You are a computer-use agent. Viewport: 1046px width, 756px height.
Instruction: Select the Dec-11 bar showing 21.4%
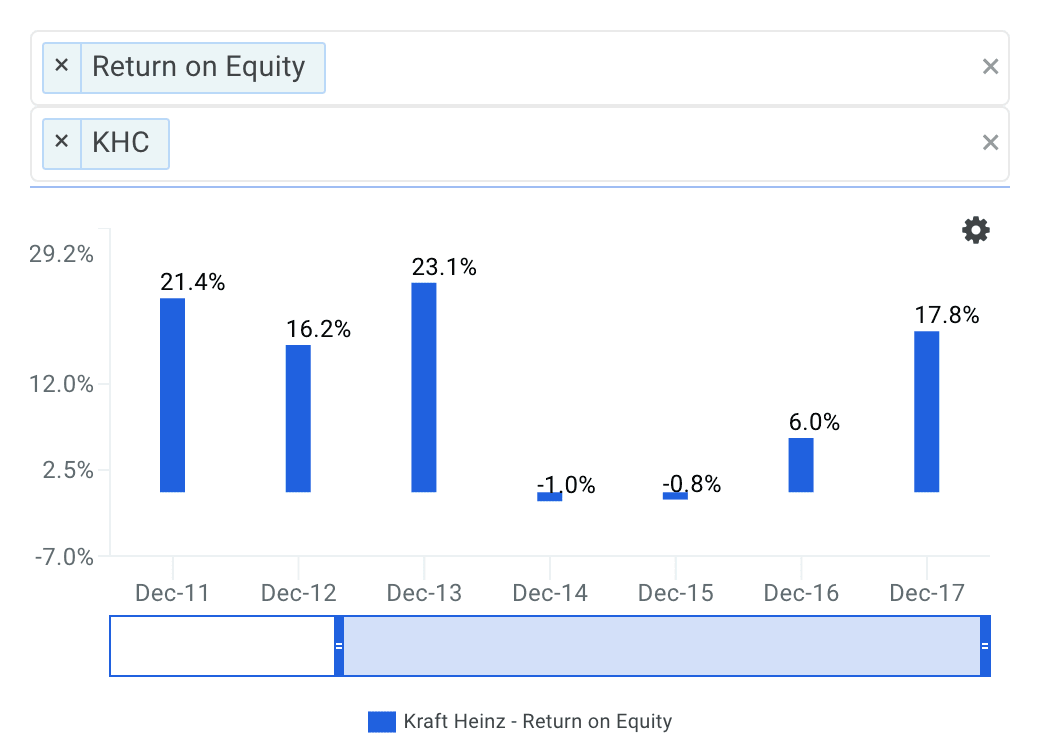coord(173,395)
